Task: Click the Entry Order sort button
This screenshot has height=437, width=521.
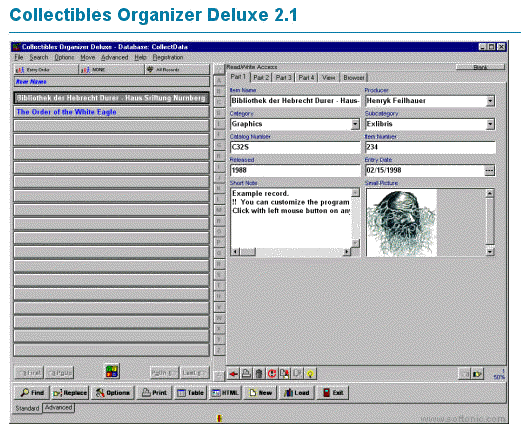Action: pyautogui.click(x=46, y=69)
